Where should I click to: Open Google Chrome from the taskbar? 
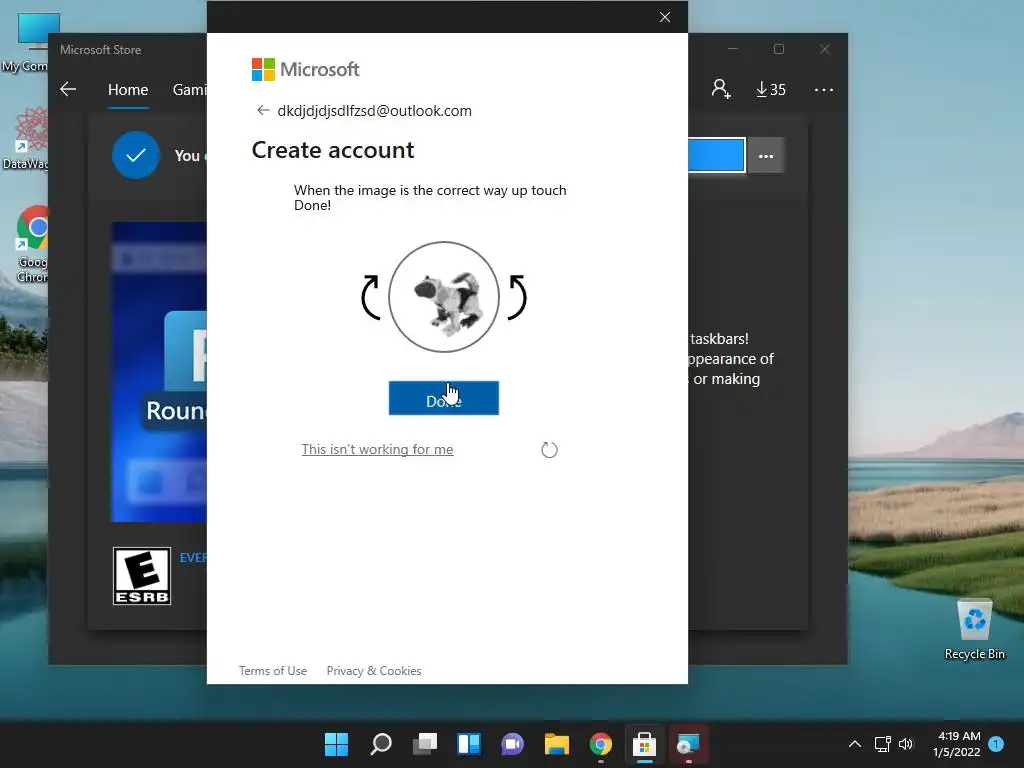pos(601,744)
